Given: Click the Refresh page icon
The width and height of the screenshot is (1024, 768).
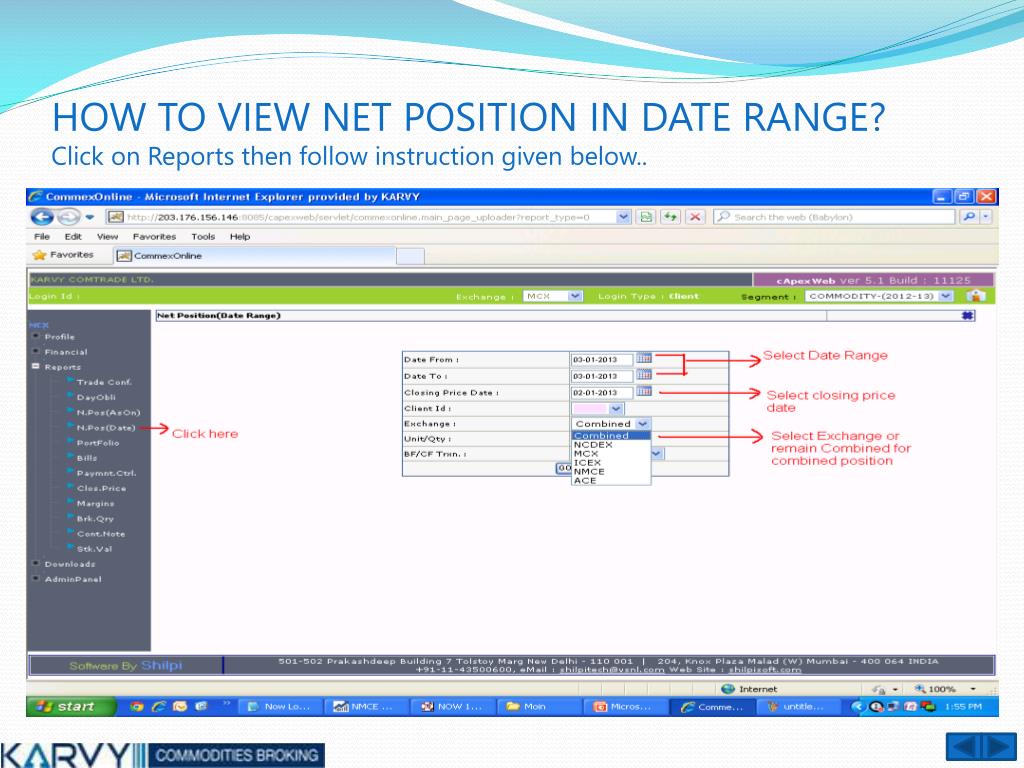Looking at the screenshot, I should coord(670,217).
